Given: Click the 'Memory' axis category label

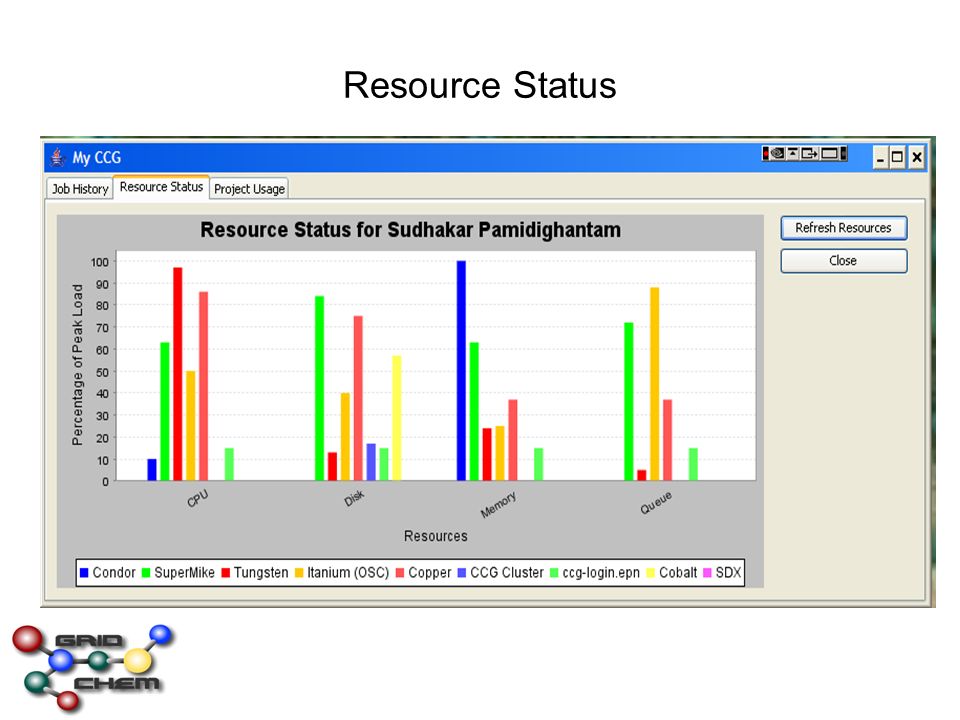Looking at the screenshot, I should [498, 504].
